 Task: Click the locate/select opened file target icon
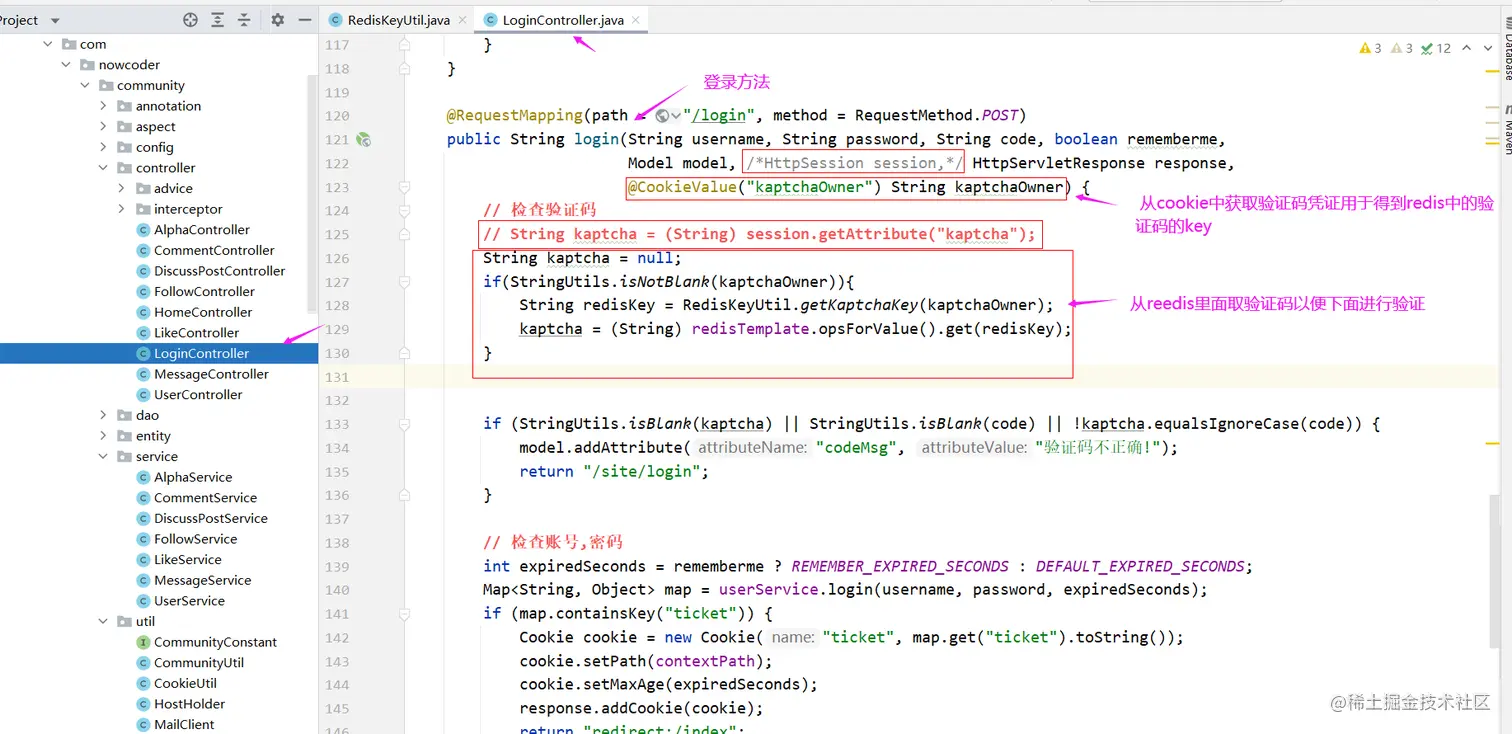point(190,20)
